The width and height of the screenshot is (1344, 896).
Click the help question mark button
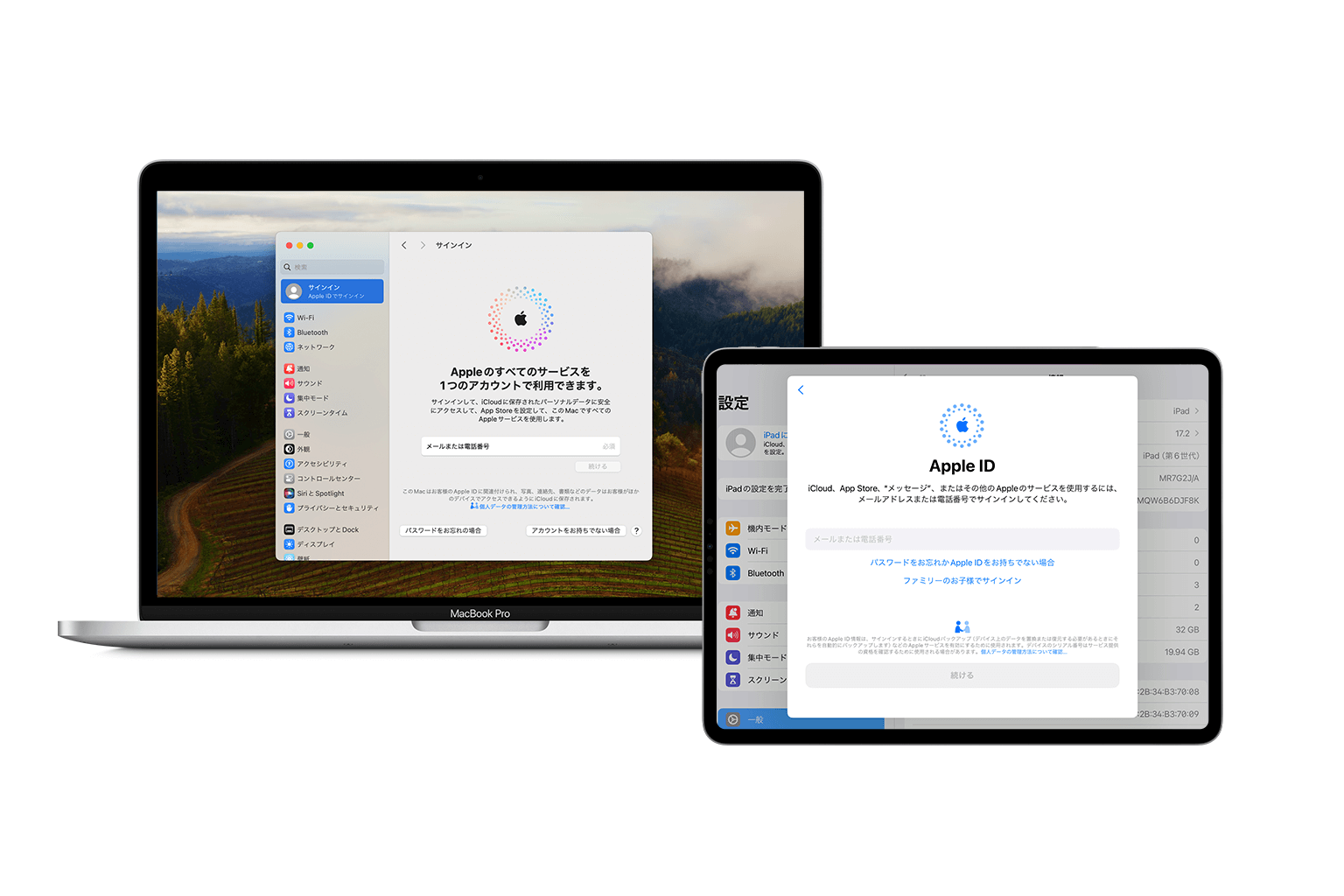coord(636,530)
